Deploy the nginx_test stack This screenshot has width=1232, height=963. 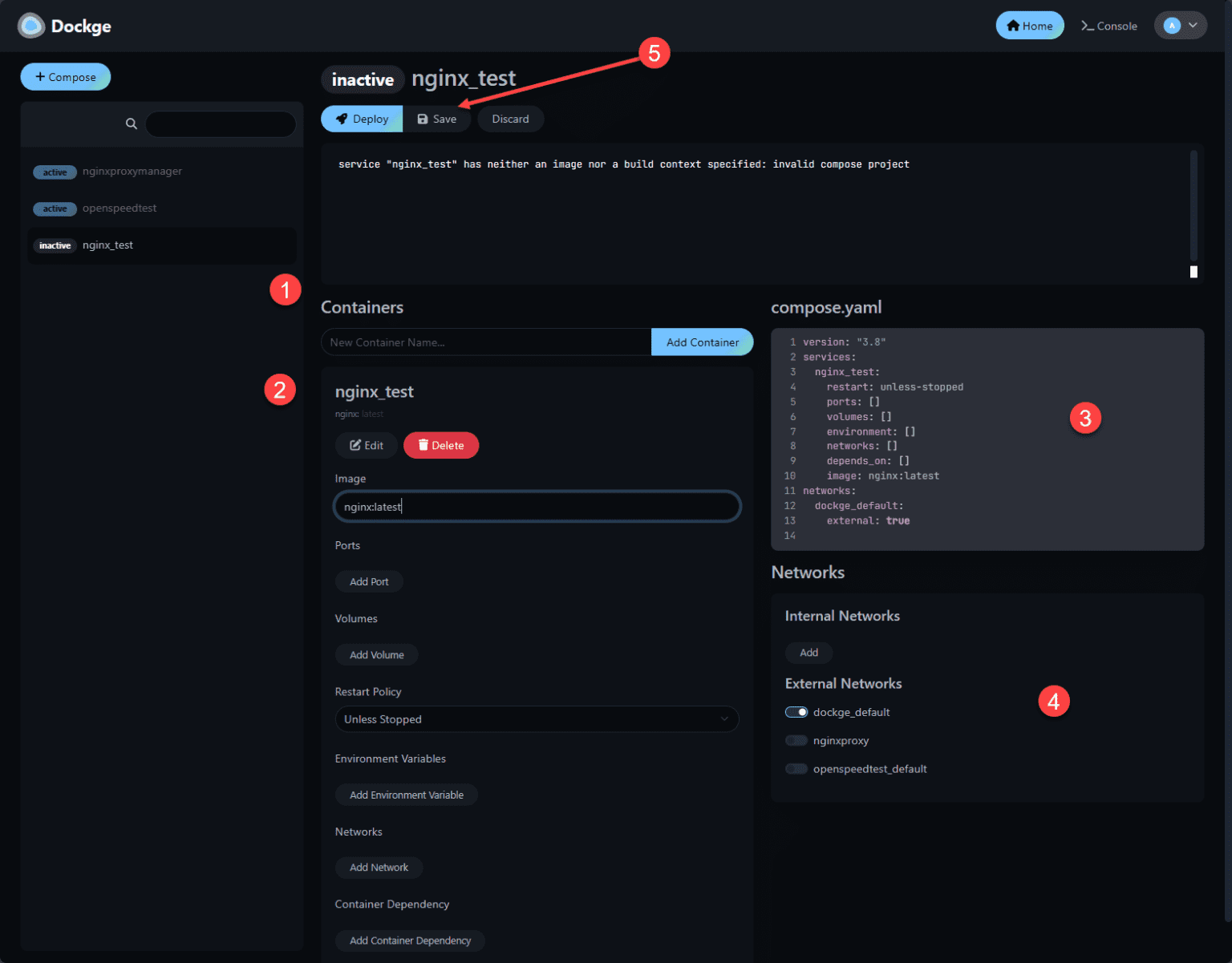tap(362, 118)
